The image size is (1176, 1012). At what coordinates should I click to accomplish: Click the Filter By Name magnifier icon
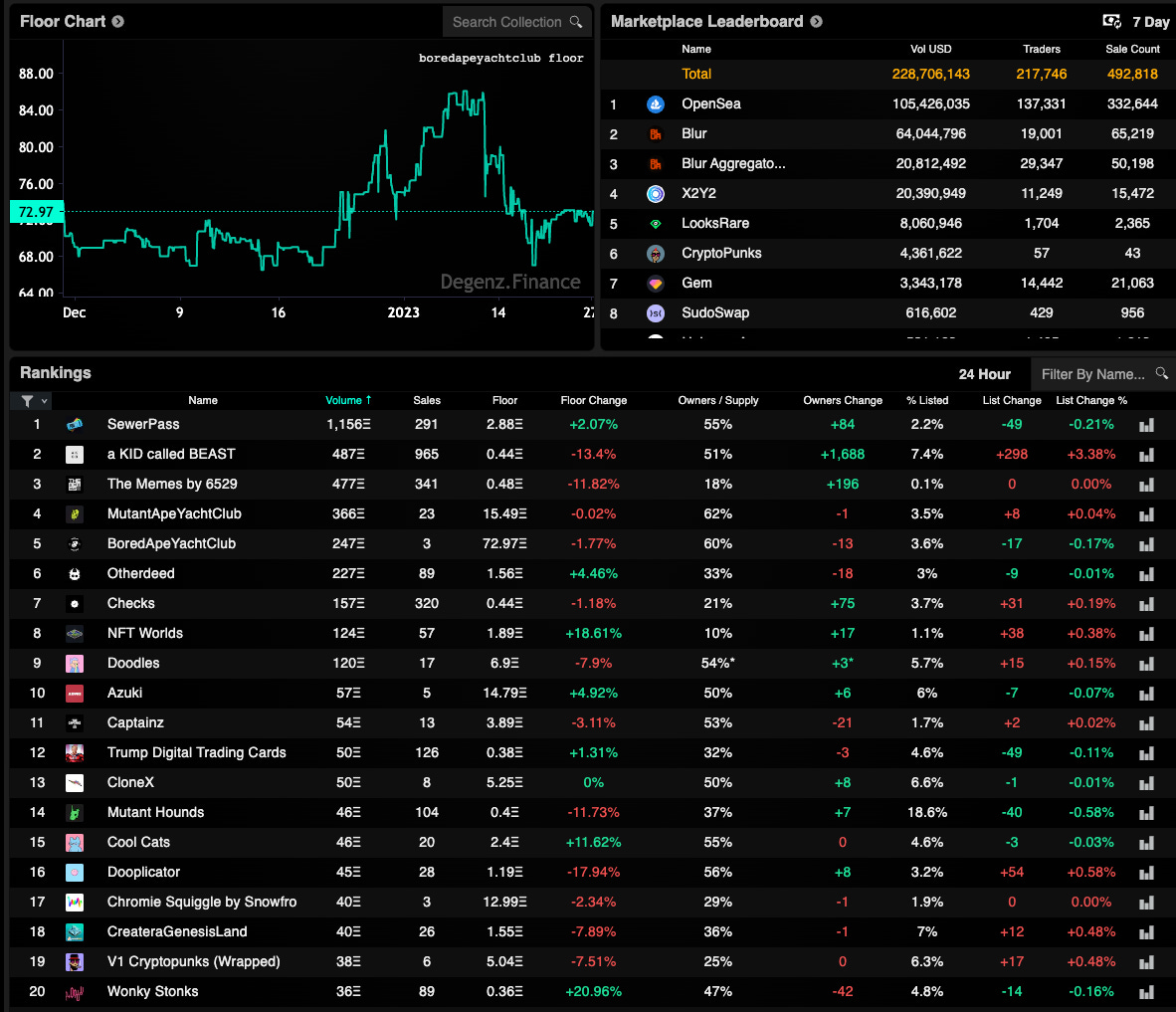(1162, 373)
